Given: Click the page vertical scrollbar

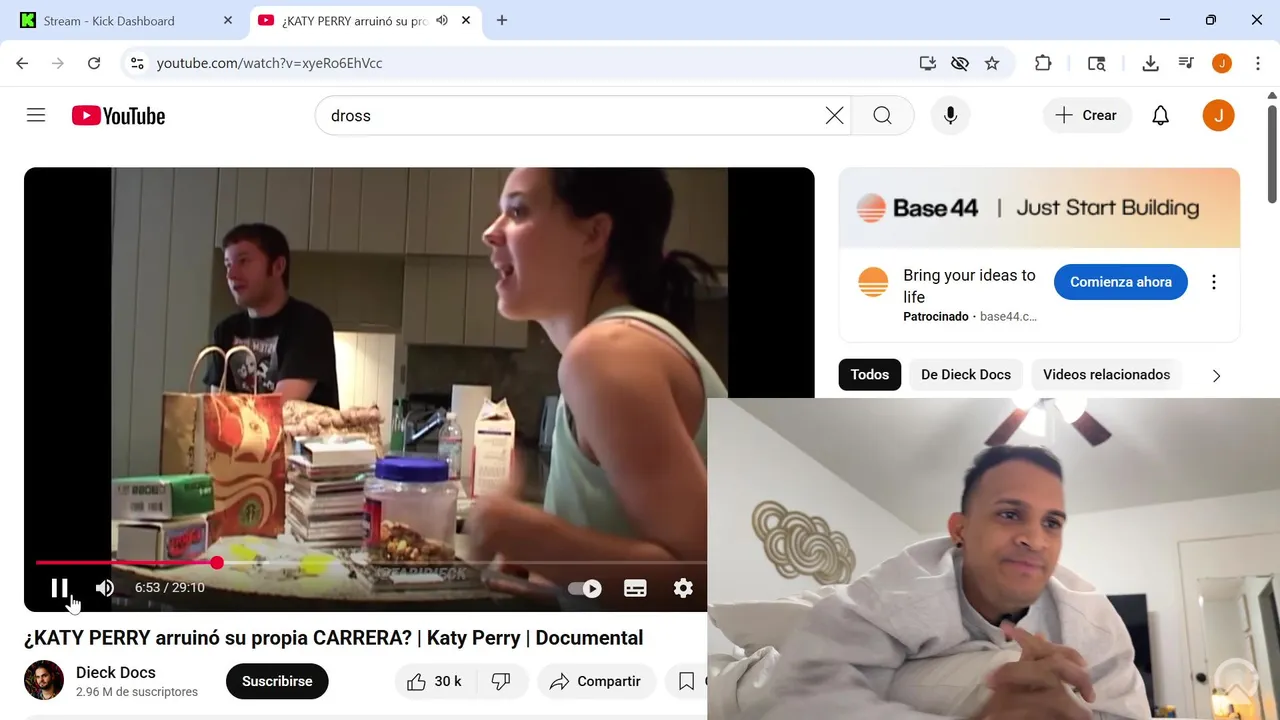Looking at the screenshot, I should [x=1272, y=153].
